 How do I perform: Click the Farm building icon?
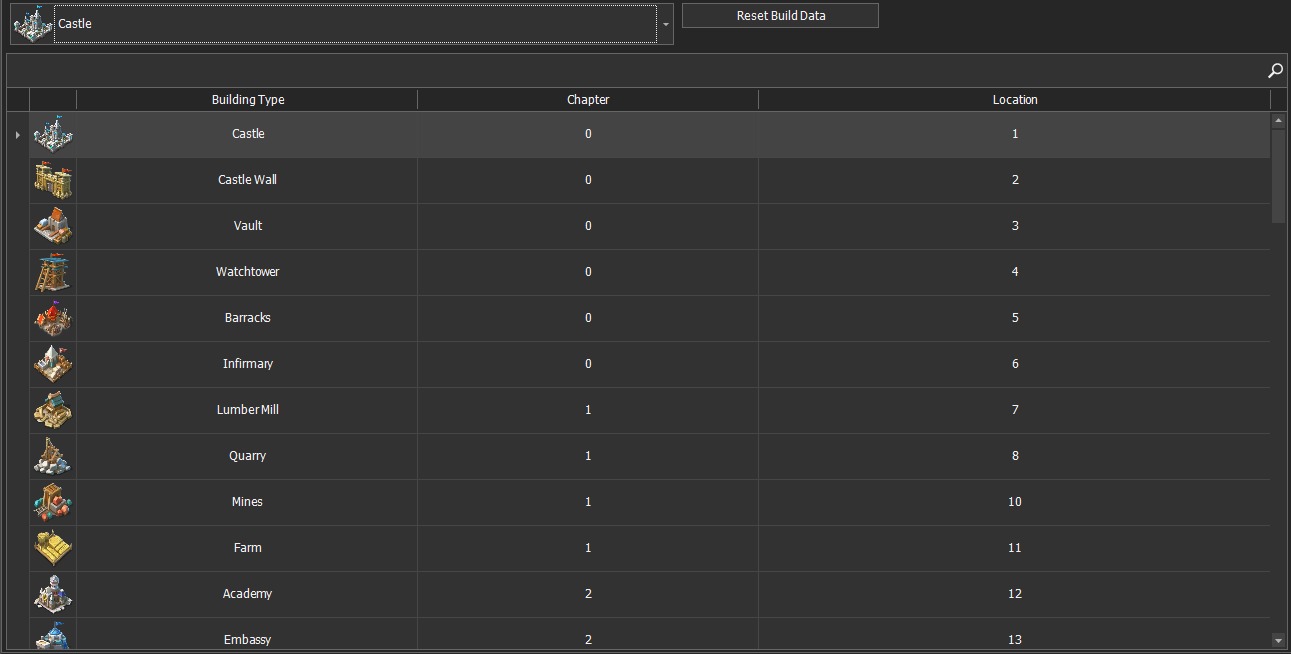(53, 548)
